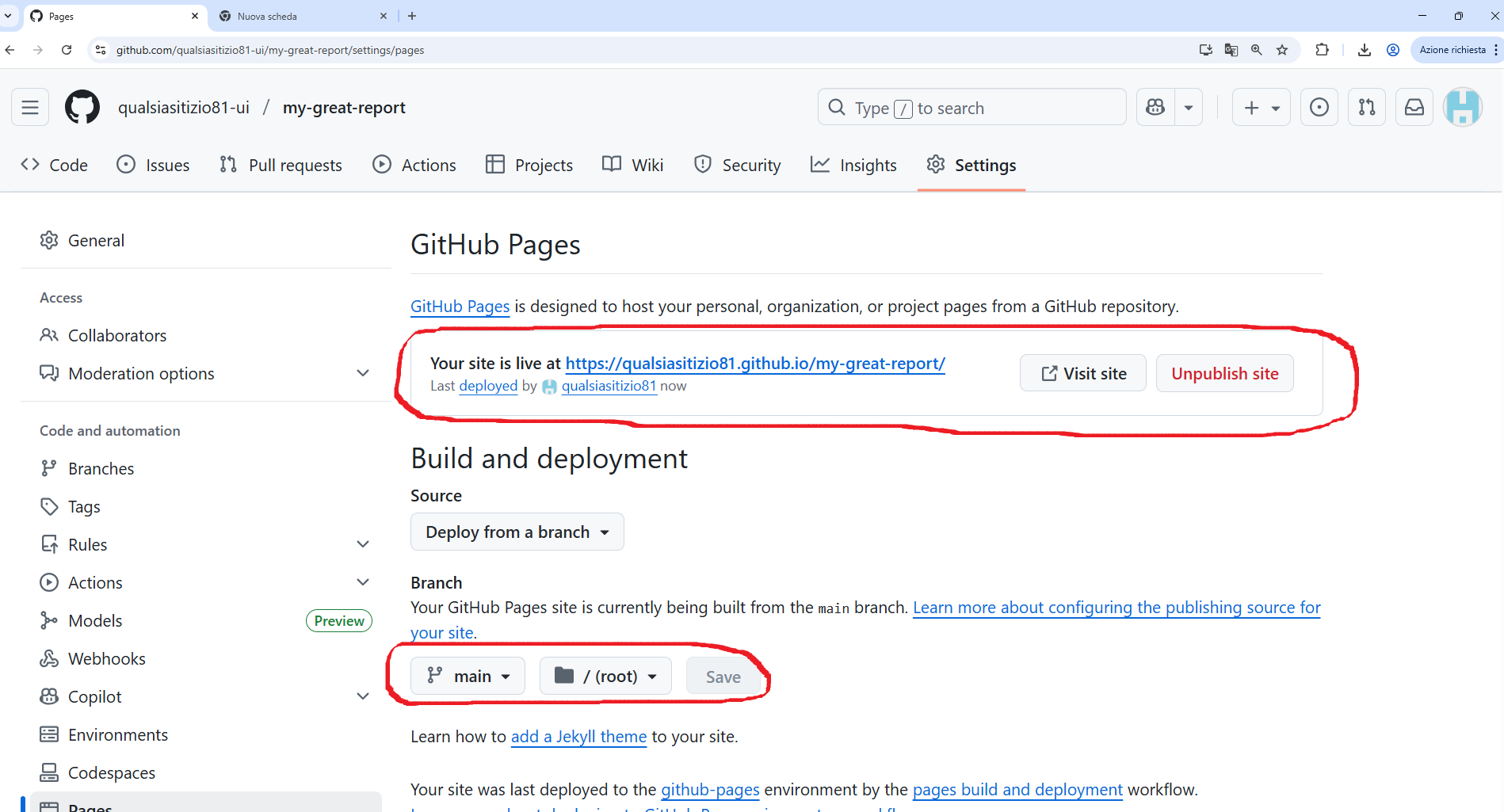The width and height of the screenshot is (1504, 812).
Task: Open the add a Jekyll theme link
Action: point(578,737)
